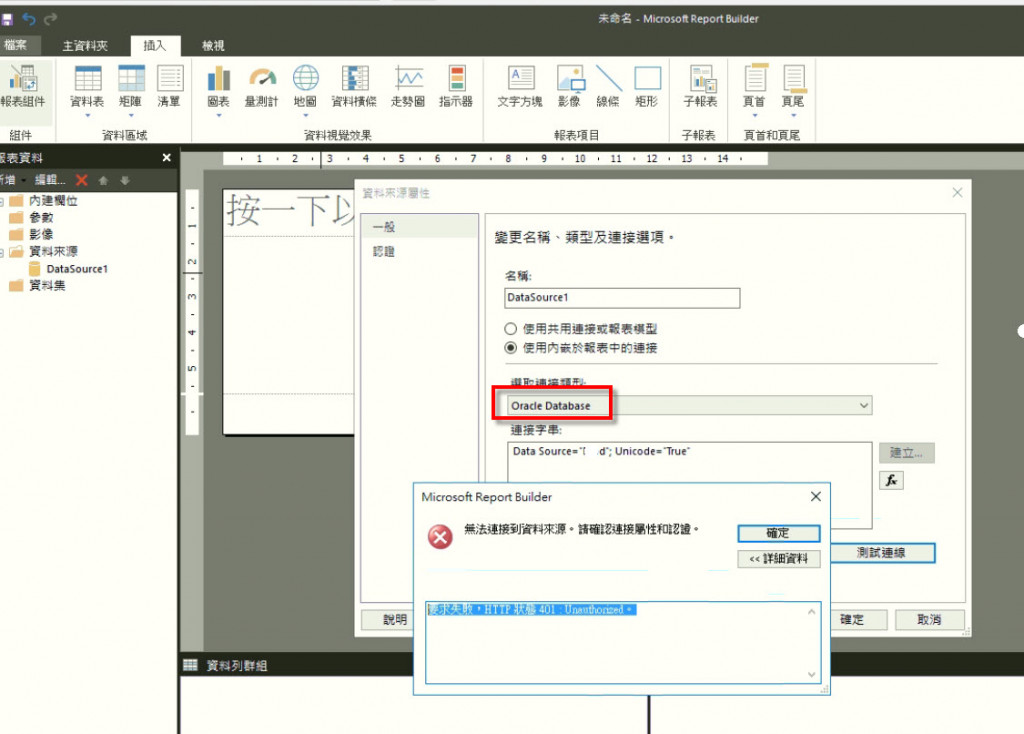Image resolution: width=1024 pixels, height=734 pixels.
Task: Switch to the 檢視 view tab
Action: [x=213, y=46]
